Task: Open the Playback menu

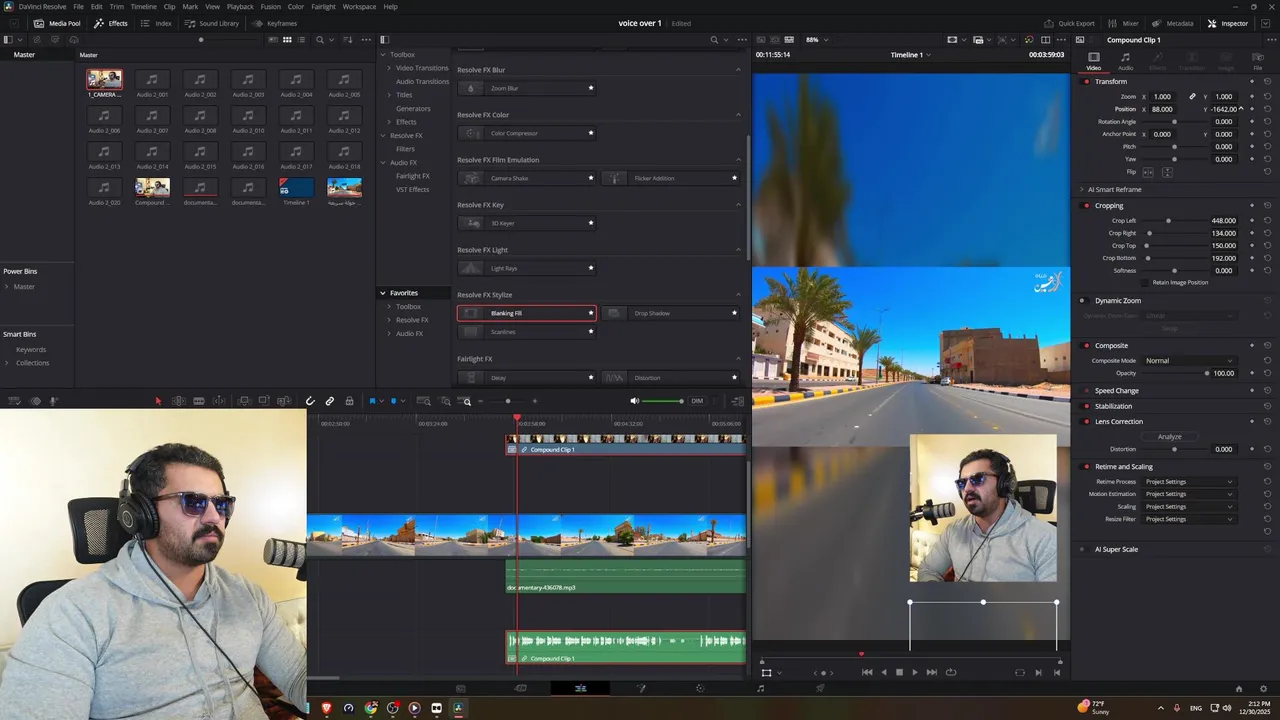Action: (240, 6)
